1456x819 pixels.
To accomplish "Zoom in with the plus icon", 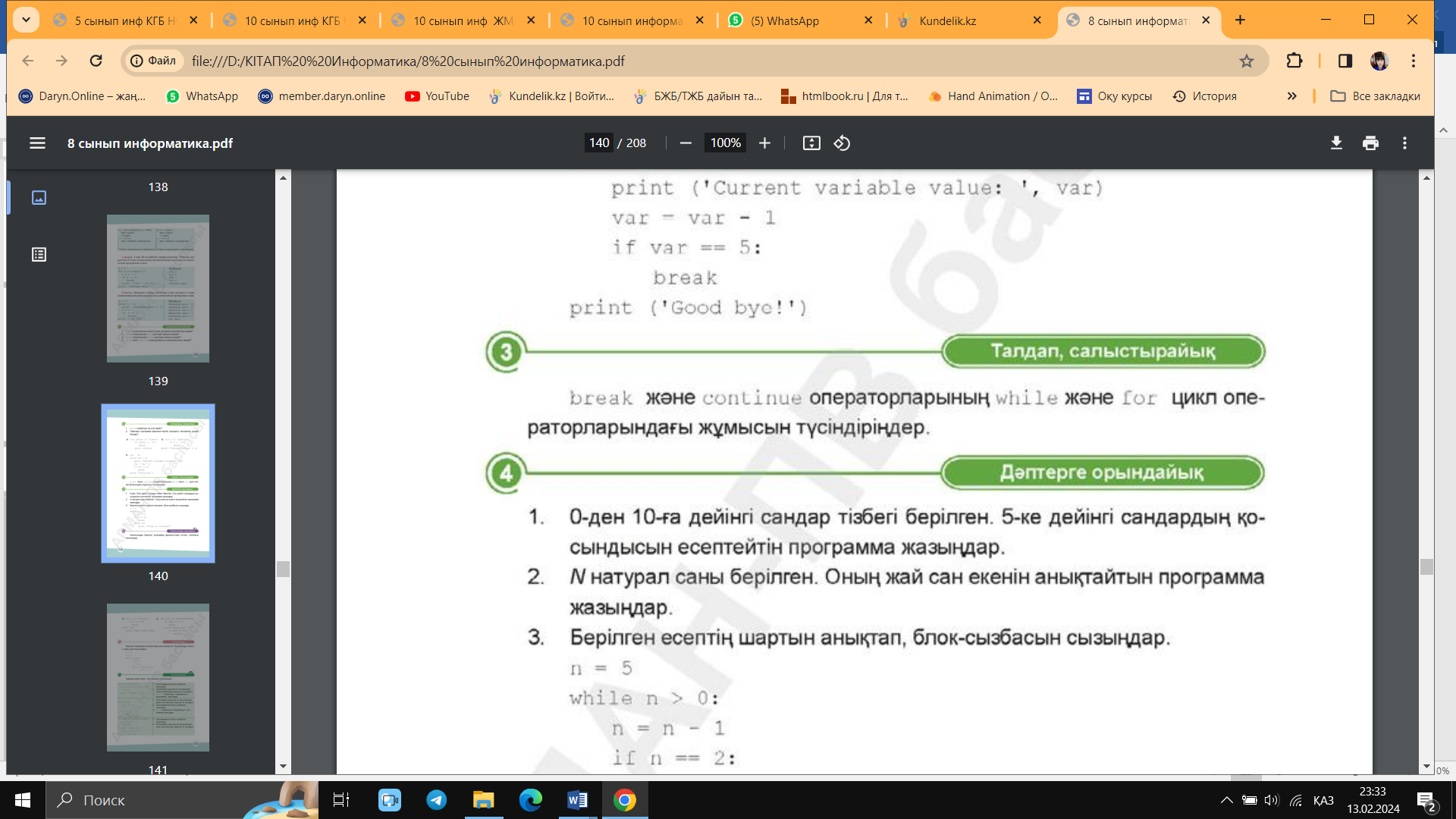I will tap(764, 143).
